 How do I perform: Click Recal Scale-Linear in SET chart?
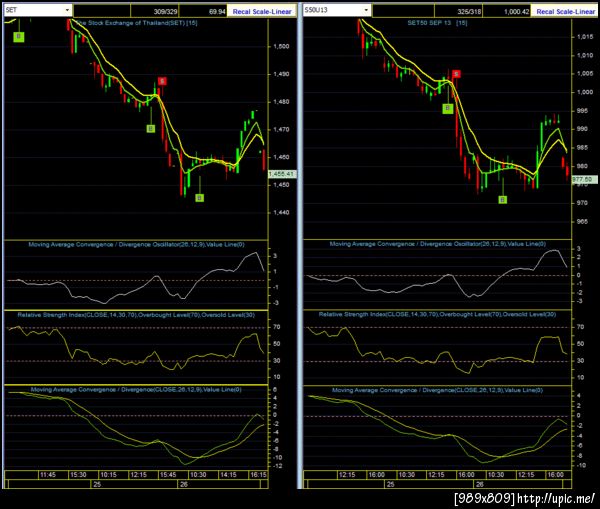click(262, 11)
